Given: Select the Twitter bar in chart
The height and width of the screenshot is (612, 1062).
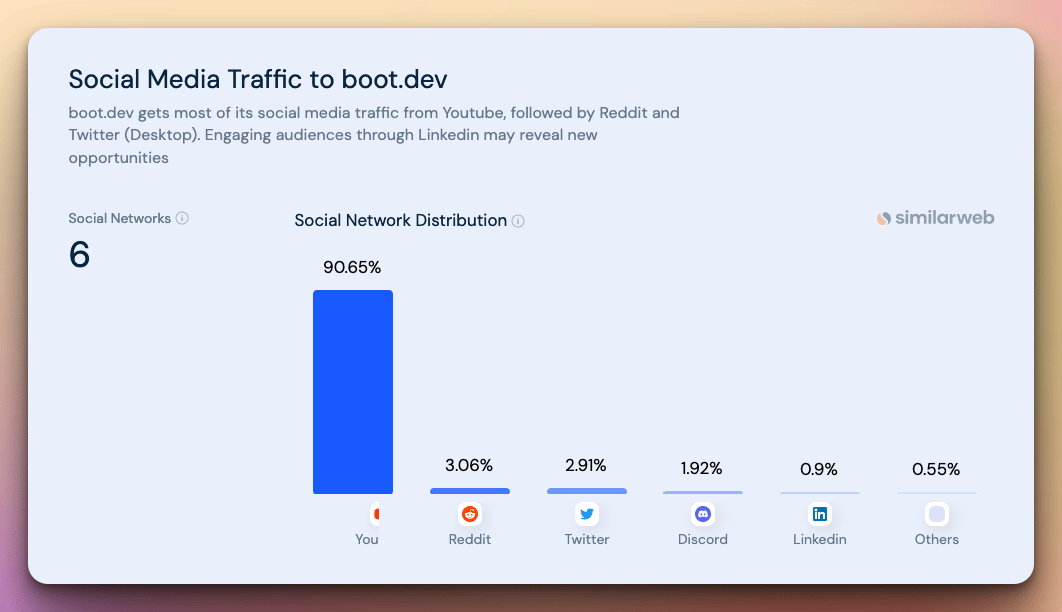Looking at the screenshot, I should click(x=587, y=491).
